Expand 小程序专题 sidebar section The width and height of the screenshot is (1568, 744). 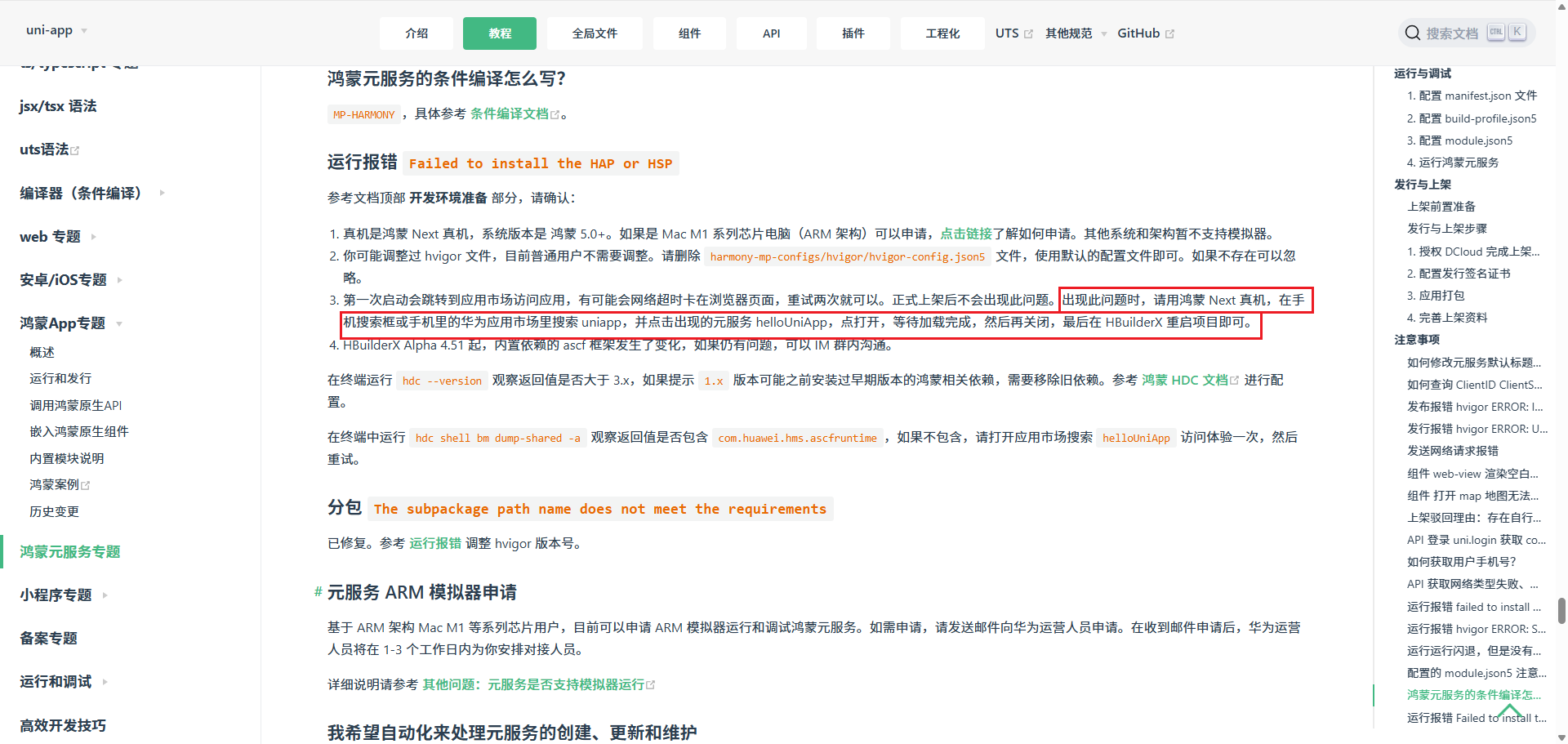pos(63,595)
